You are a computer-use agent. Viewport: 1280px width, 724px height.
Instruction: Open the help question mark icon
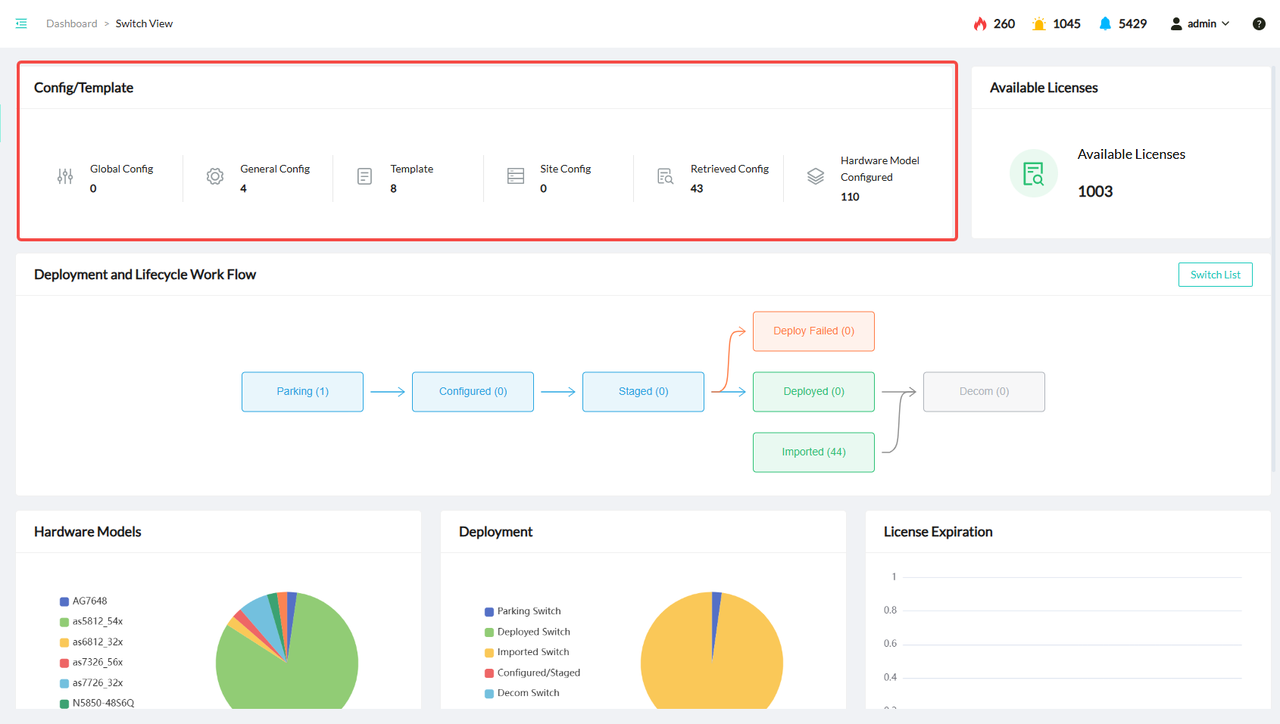tap(1259, 23)
